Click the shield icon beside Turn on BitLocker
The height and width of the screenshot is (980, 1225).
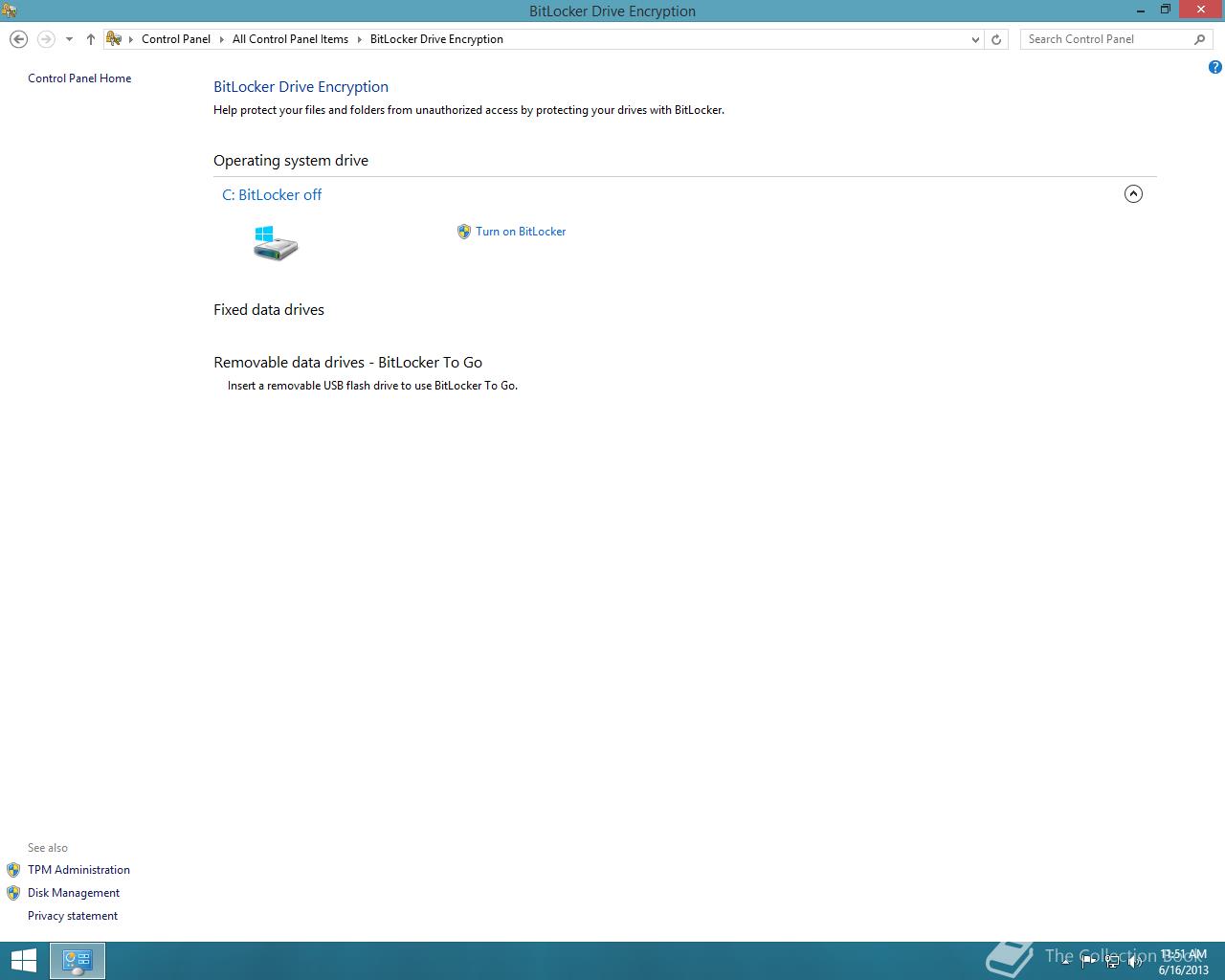[464, 232]
